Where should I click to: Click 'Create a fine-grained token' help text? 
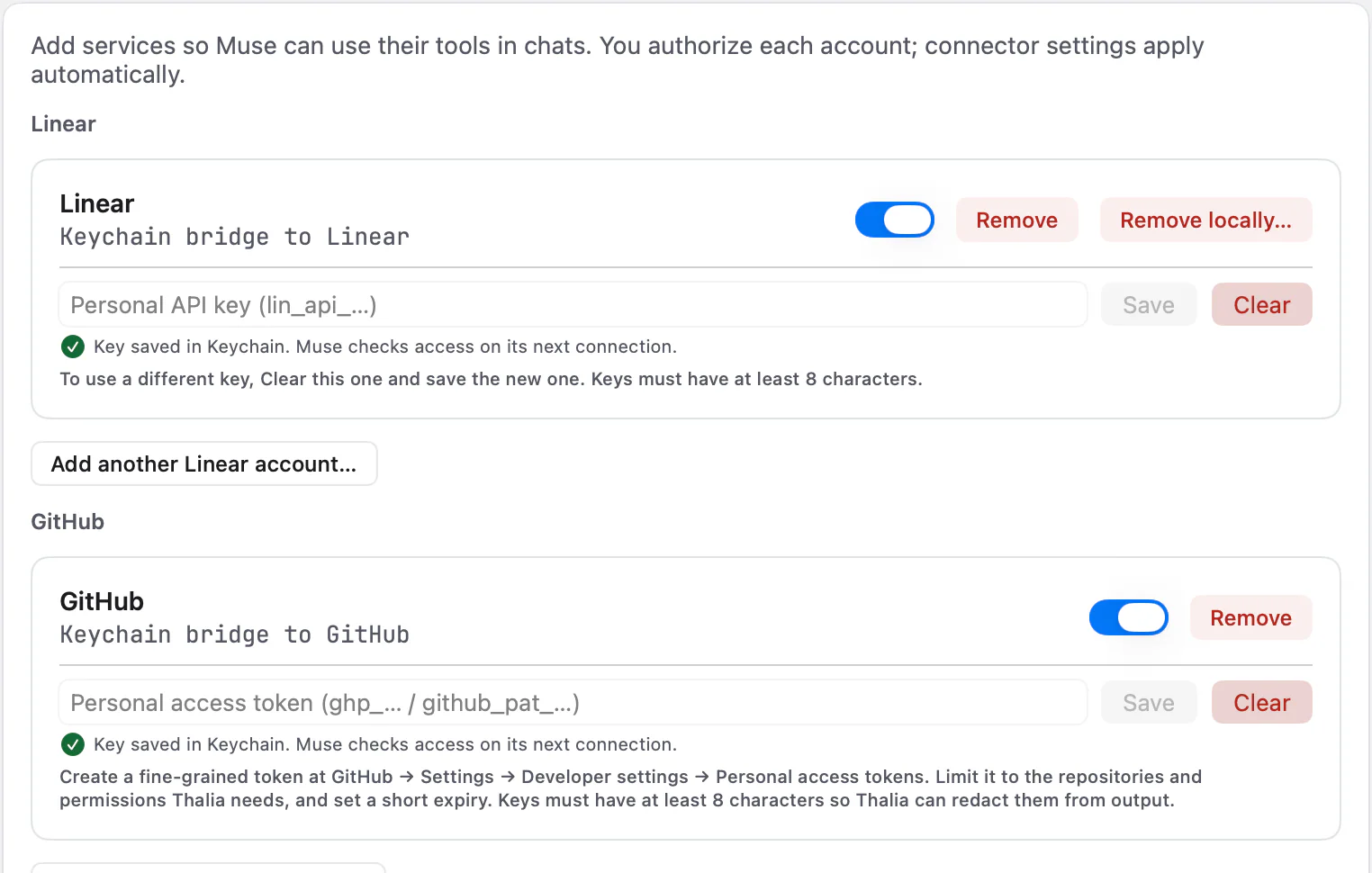coord(630,788)
